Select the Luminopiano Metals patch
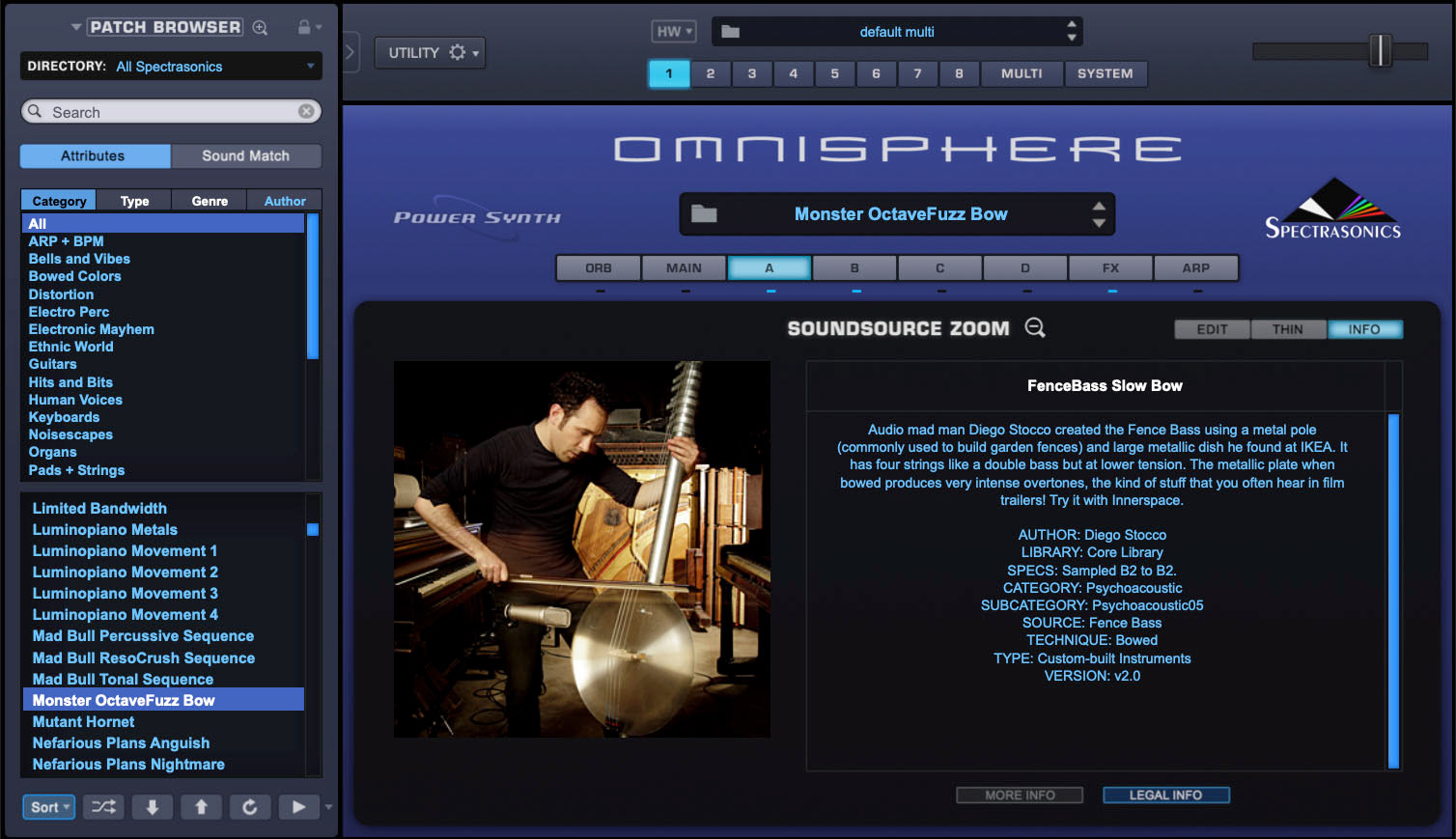 click(105, 529)
